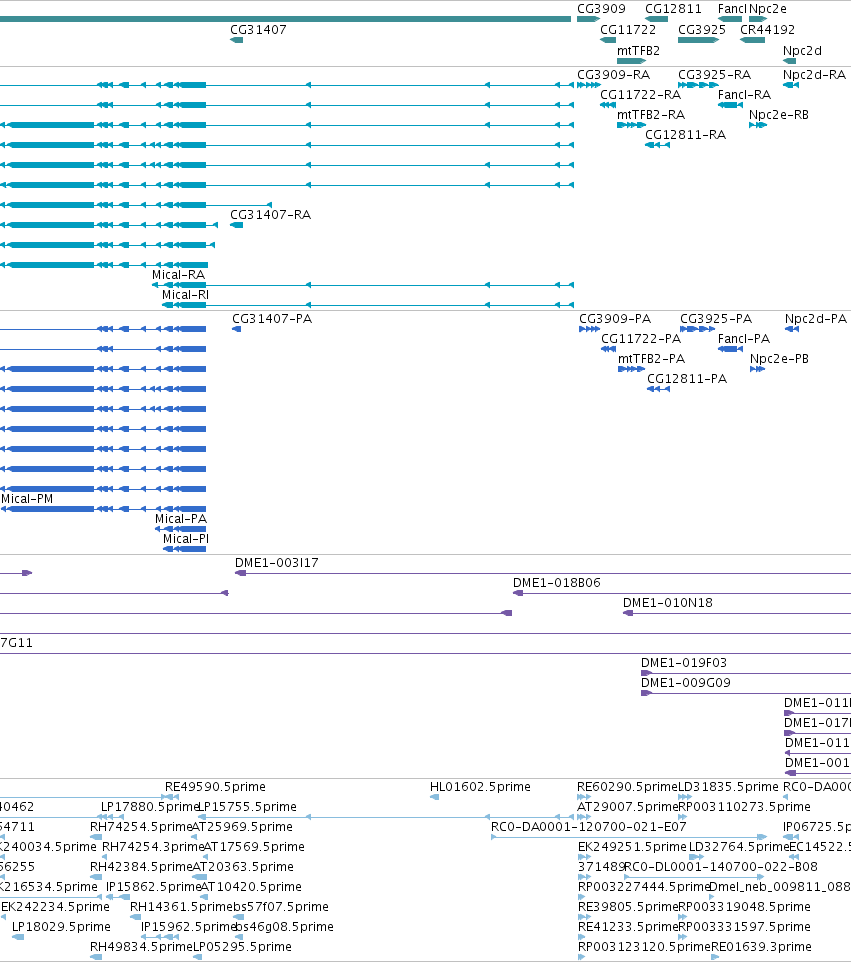851x962 pixels.
Task: Click the Mical-RA transcript label
Action: 178,275
